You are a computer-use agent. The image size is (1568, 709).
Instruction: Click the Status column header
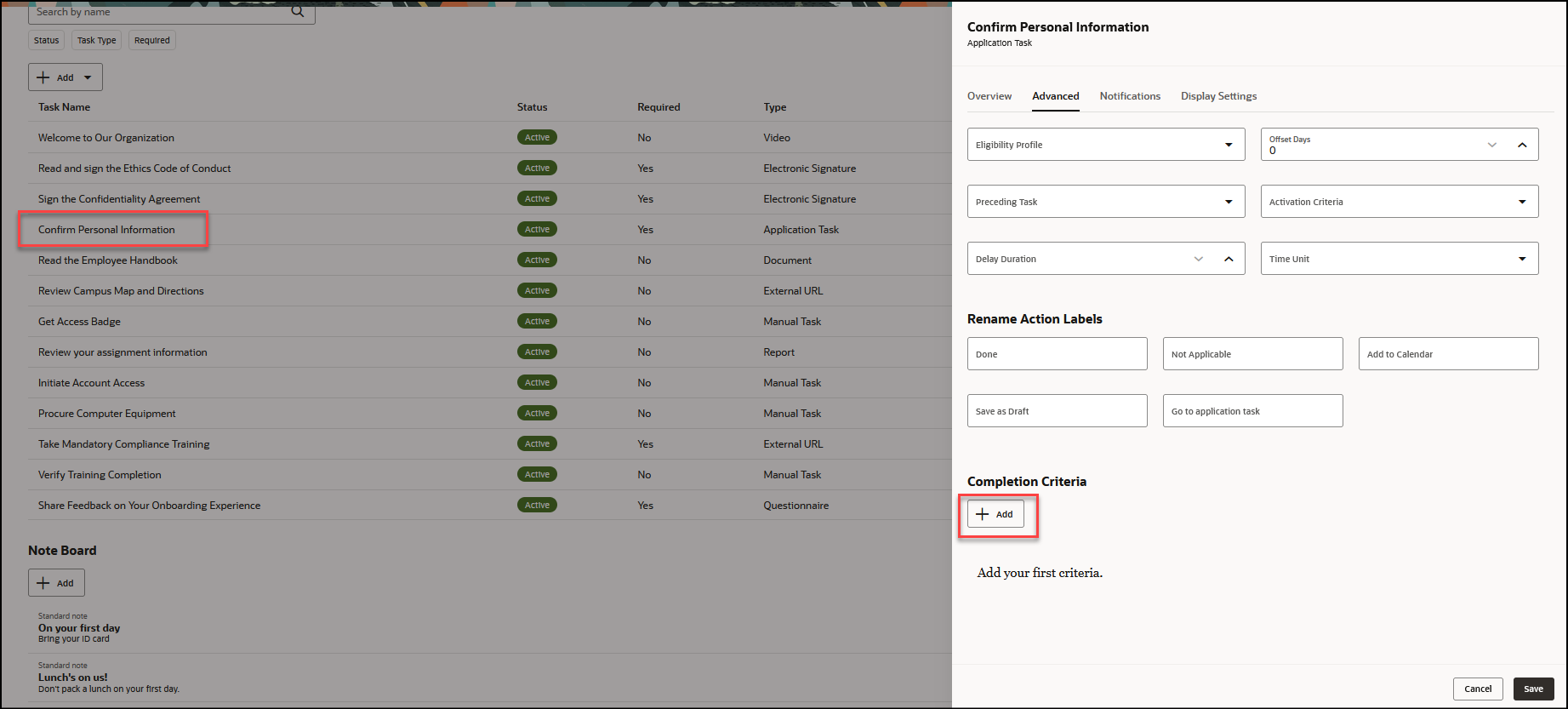tap(532, 107)
